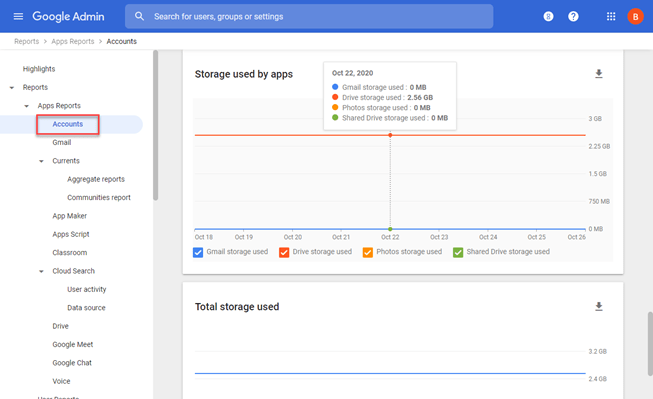Image resolution: width=653 pixels, height=399 pixels.
Task: Download the Total storage used chart
Action: (598, 307)
